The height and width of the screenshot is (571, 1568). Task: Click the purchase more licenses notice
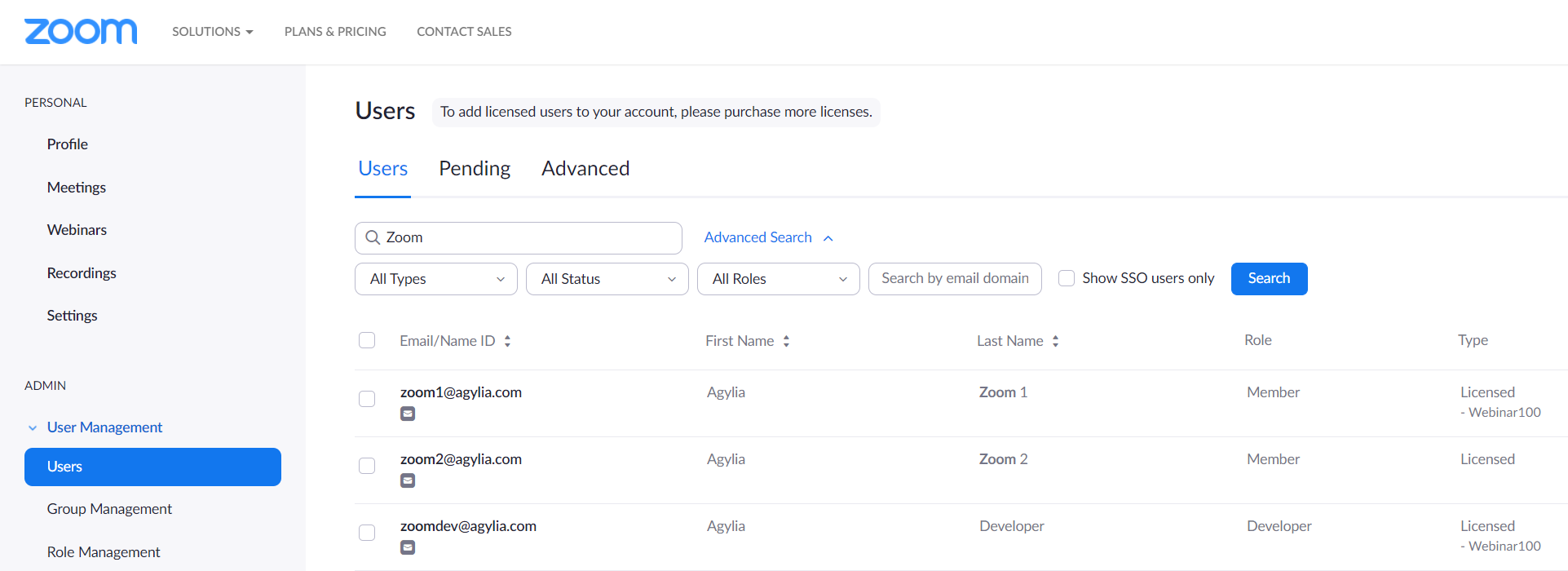[656, 112]
